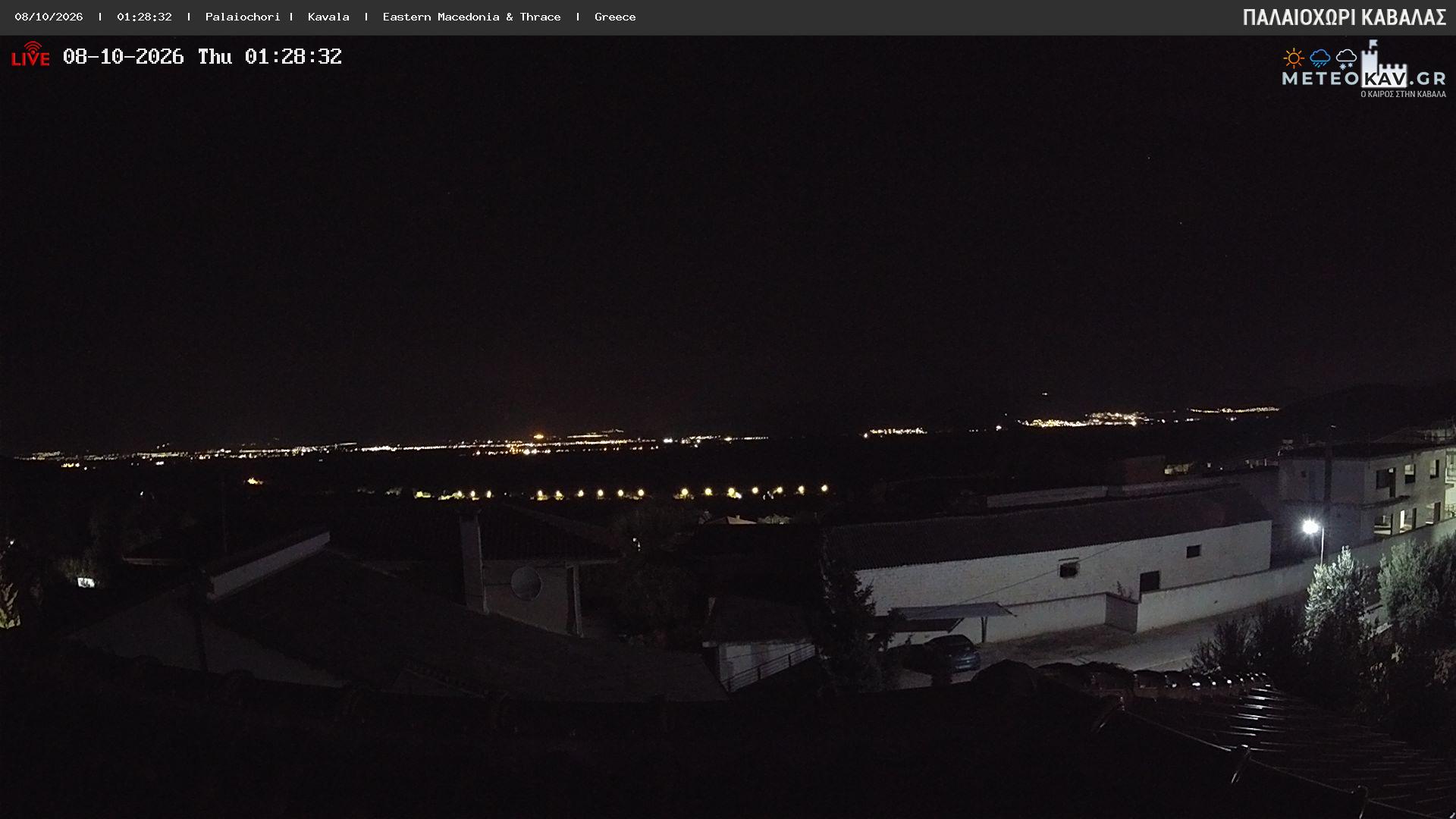Click the sun weather icon in logo

click(x=1293, y=58)
